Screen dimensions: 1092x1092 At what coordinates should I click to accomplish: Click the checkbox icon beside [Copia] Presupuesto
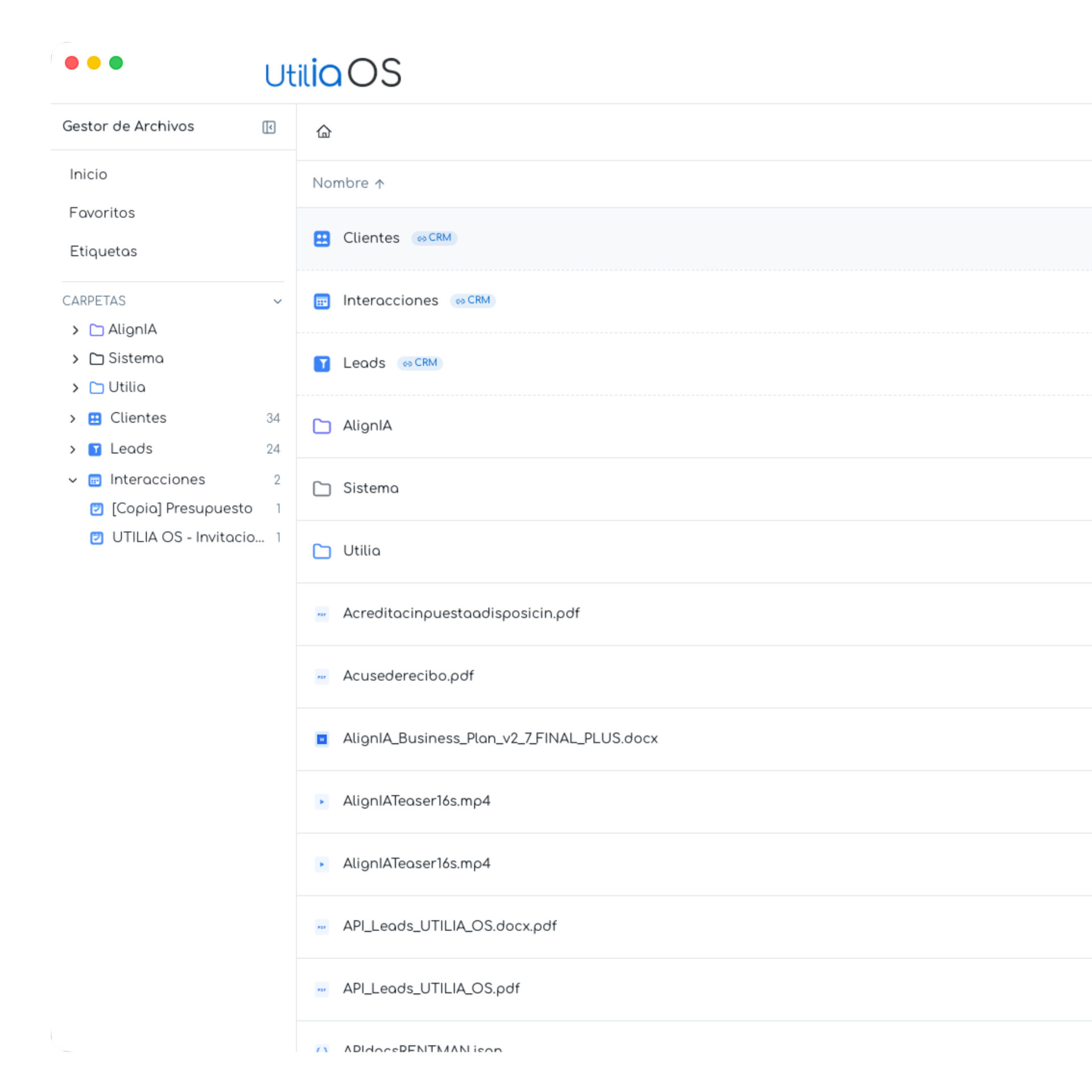(x=96, y=509)
